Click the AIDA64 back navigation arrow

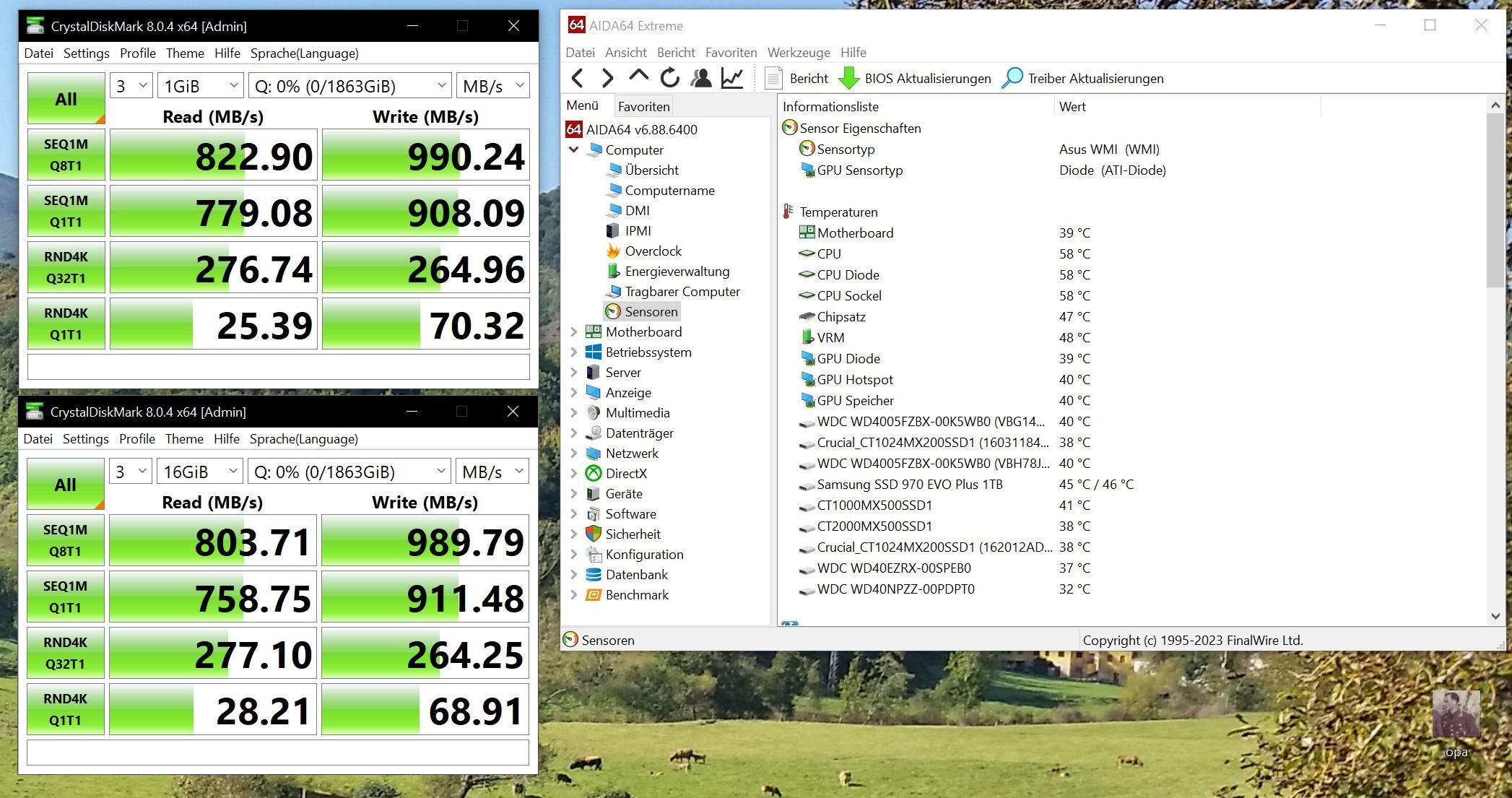[577, 78]
